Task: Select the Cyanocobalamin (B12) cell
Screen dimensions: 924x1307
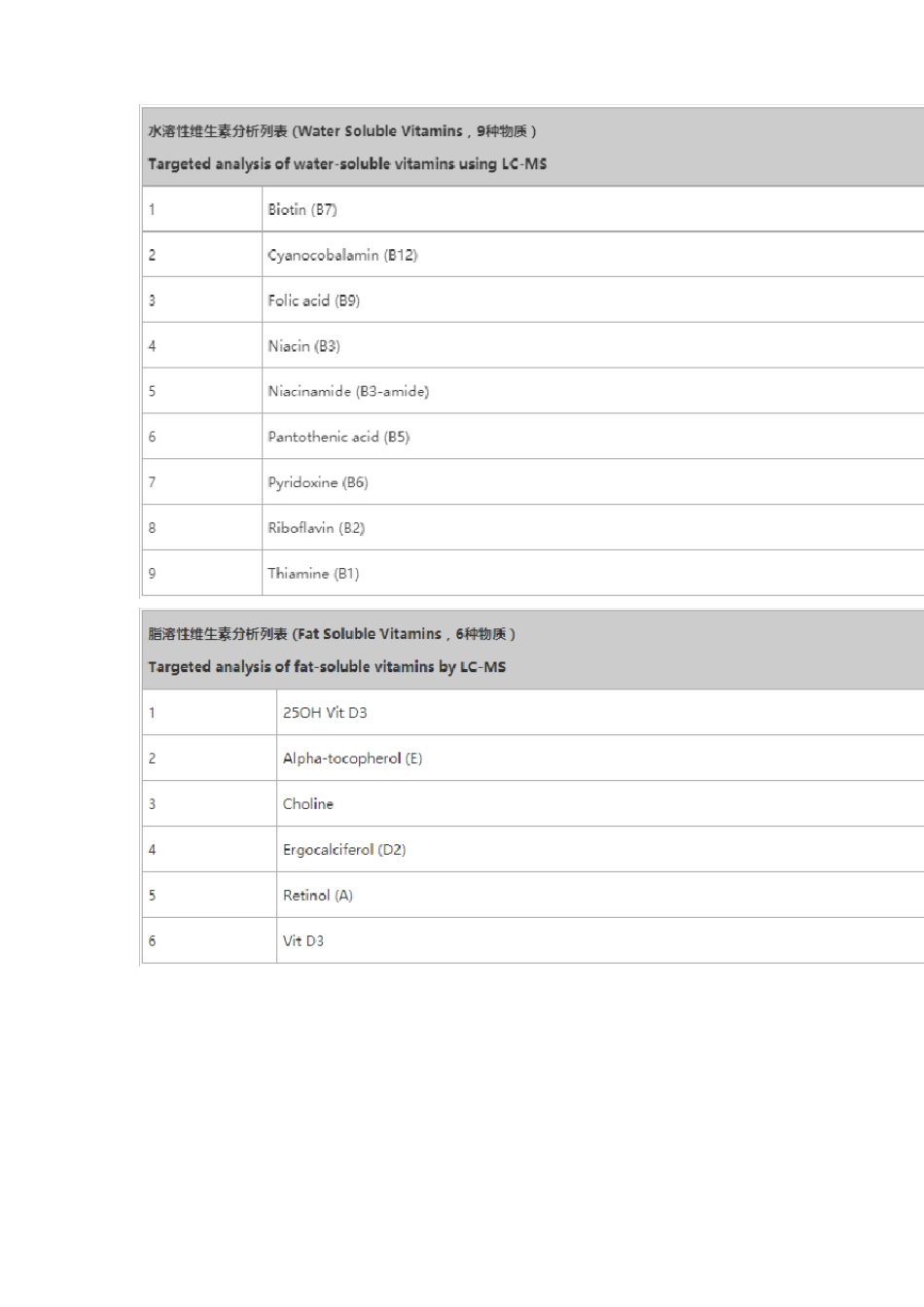Action: 342,255
